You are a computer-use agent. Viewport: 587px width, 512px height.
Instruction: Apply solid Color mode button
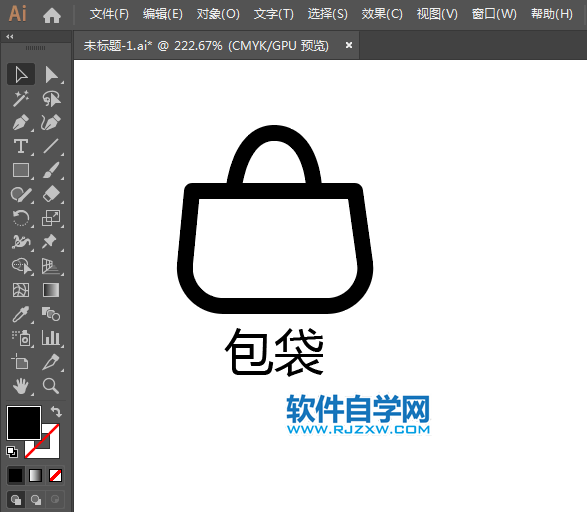16,476
